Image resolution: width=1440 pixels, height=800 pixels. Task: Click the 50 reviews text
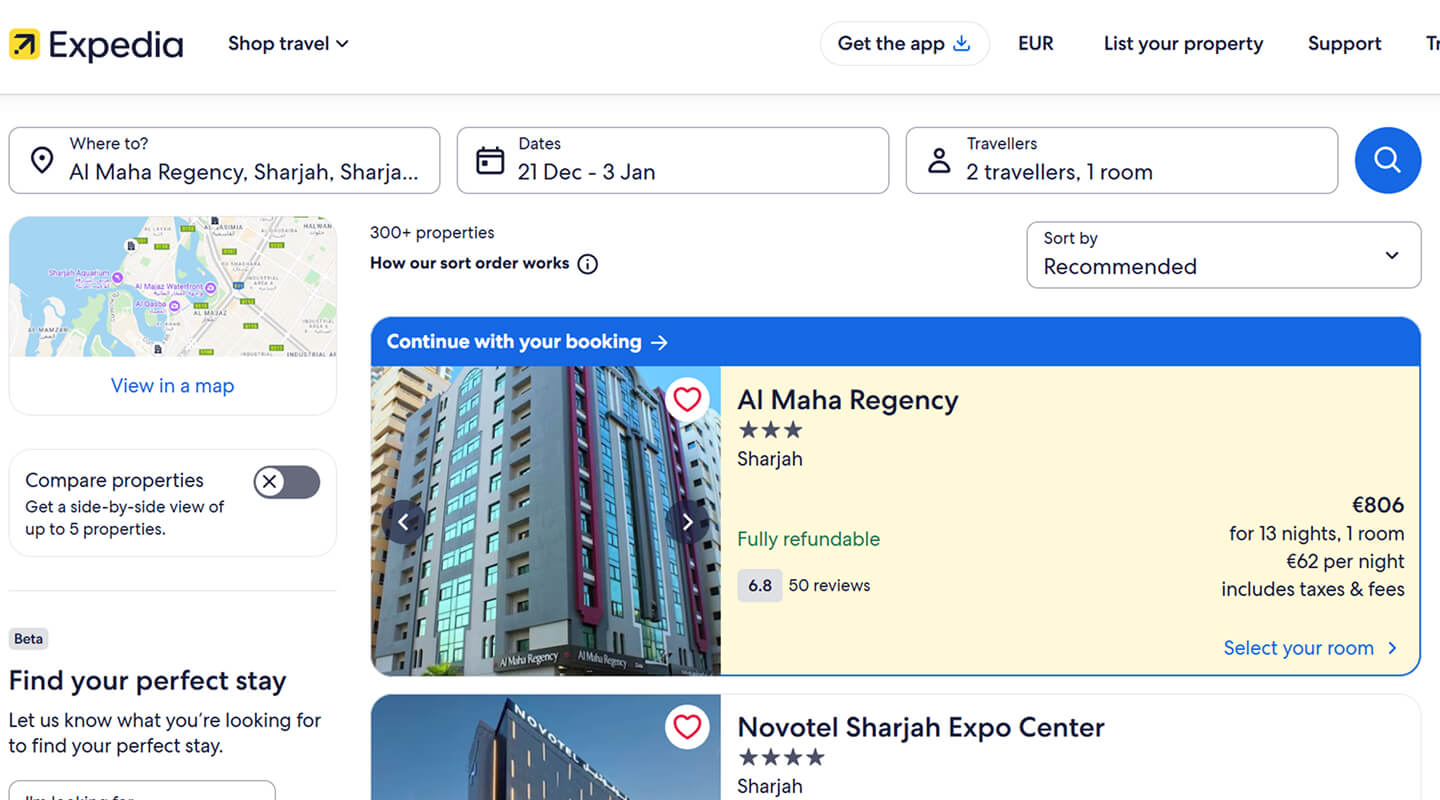pyautogui.click(x=829, y=586)
